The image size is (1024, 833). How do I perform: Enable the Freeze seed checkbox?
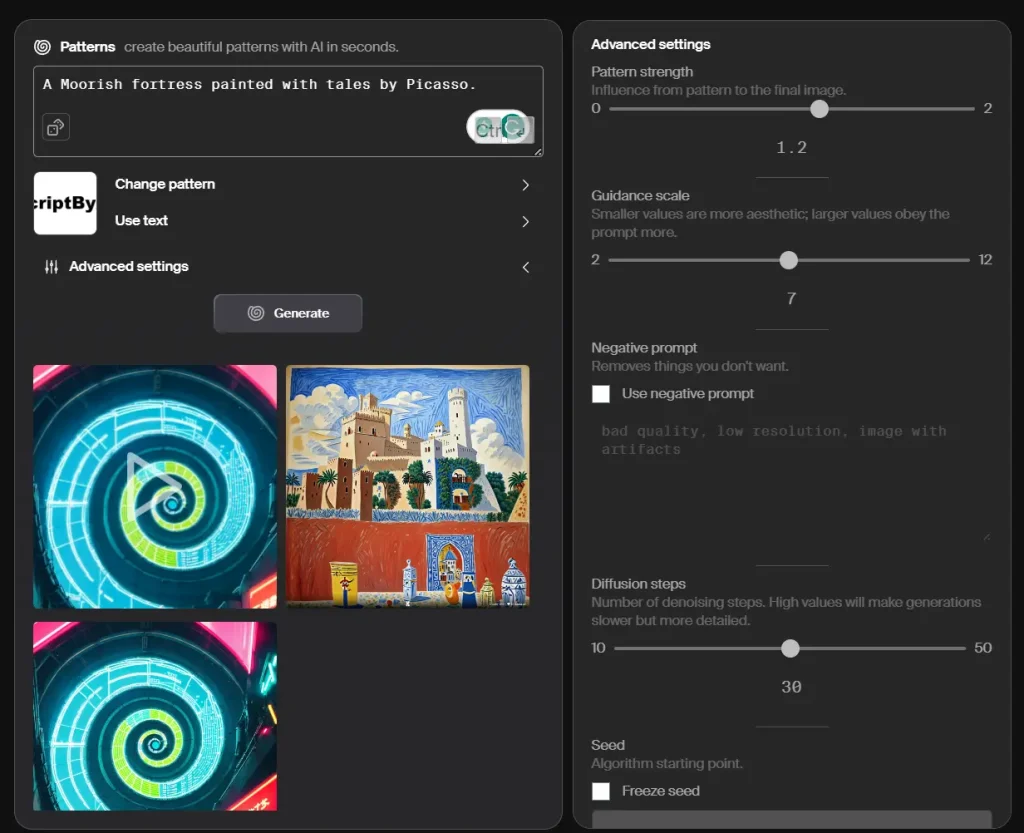[x=600, y=790]
